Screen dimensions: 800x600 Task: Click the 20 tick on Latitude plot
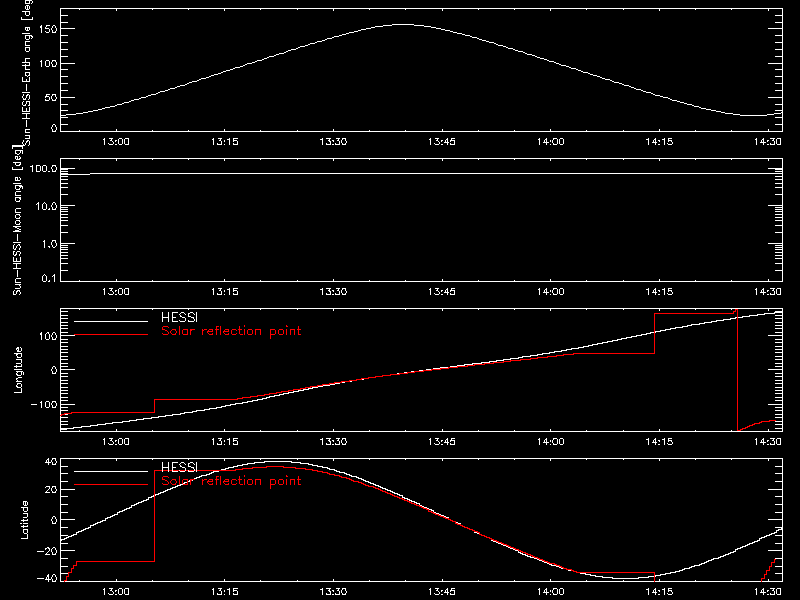[52, 490]
